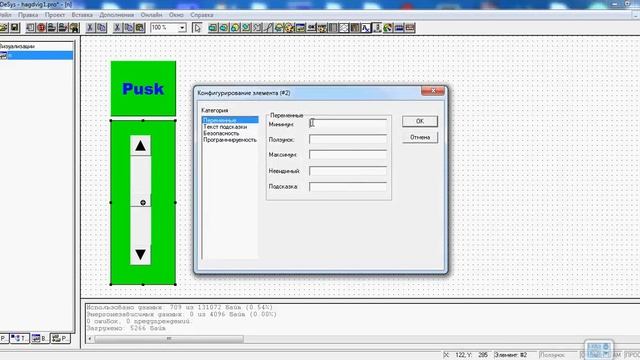Click the Отмена button
This screenshot has height=360, width=640.
pyautogui.click(x=420, y=137)
